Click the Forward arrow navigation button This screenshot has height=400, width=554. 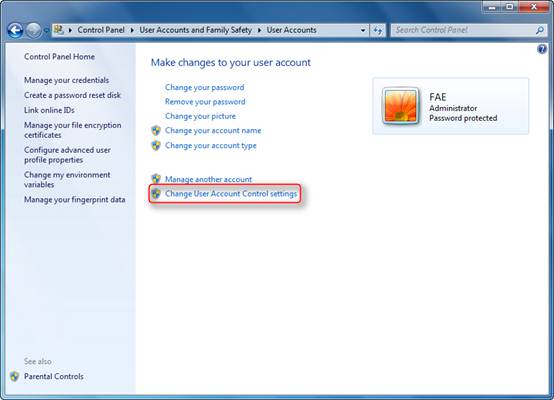coord(34,30)
